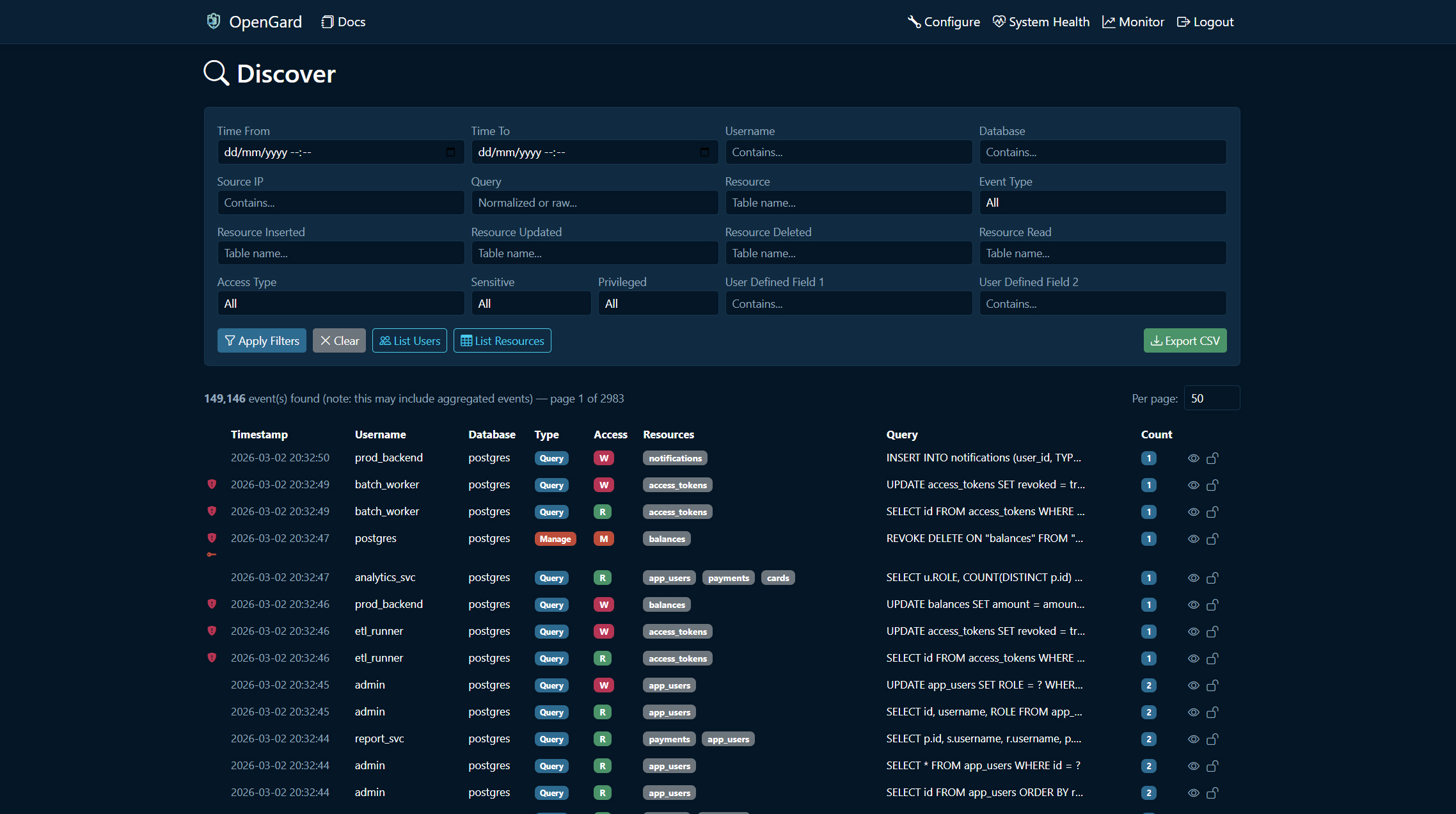Image resolution: width=1456 pixels, height=814 pixels.
Task: Click the Apply Filters button
Action: pyautogui.click(x=262, y=340)
